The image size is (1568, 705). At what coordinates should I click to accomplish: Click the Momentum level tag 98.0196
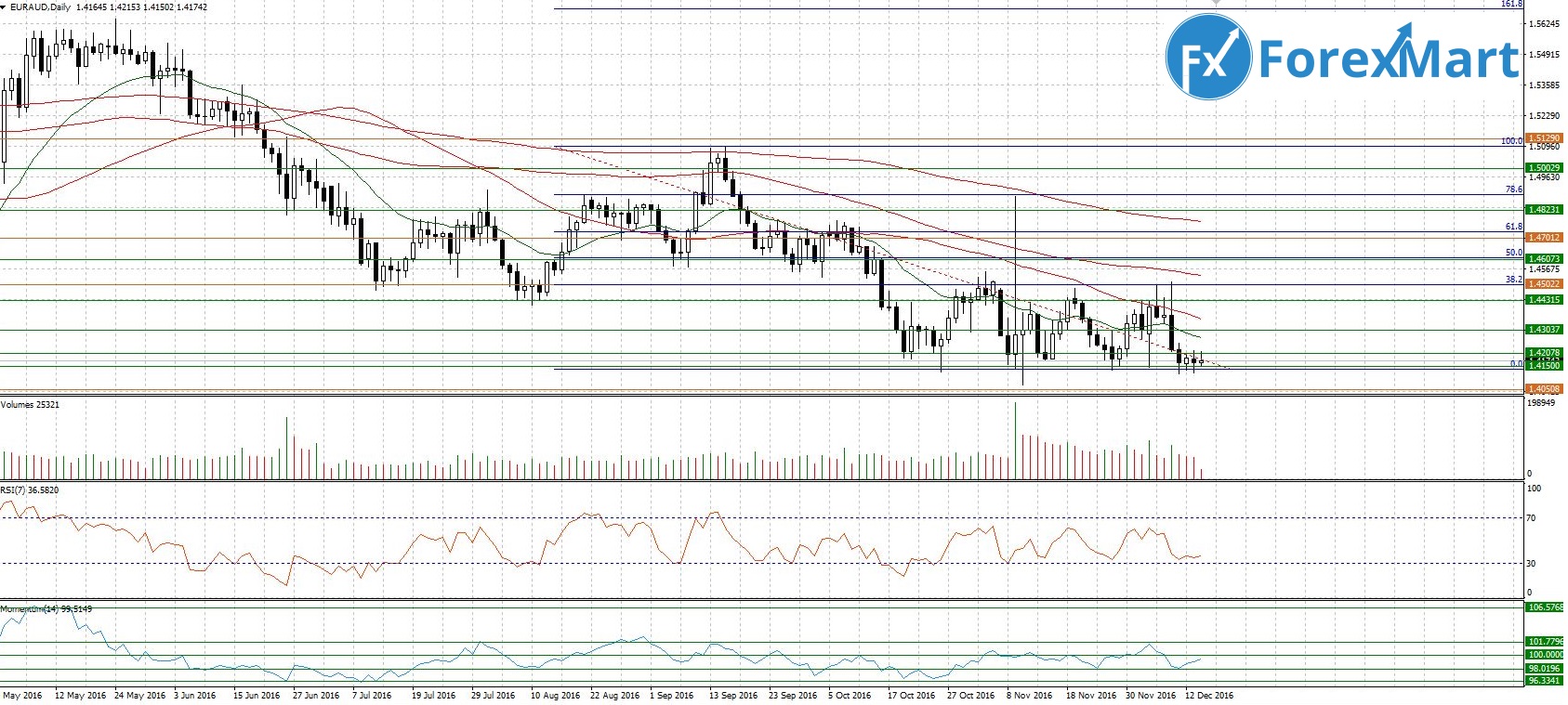pos(1545,669)
